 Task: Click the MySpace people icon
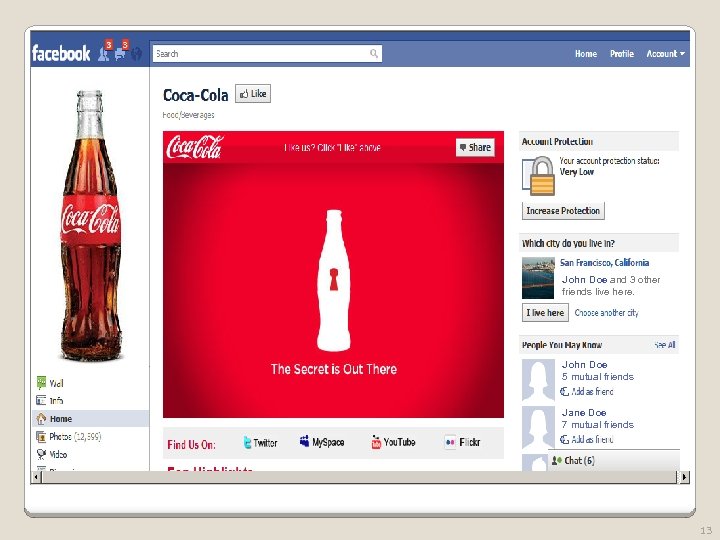(x=304, y=441)
